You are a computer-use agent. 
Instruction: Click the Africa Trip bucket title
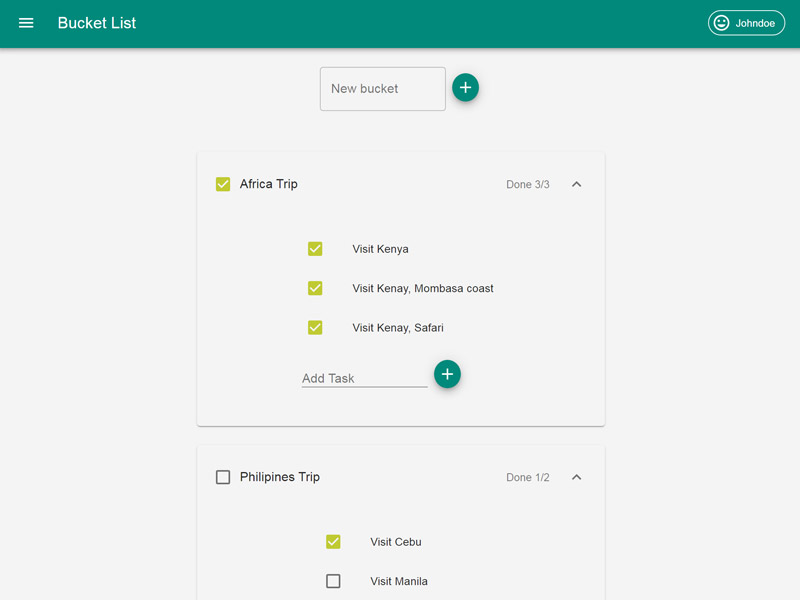tap(269, 184)
